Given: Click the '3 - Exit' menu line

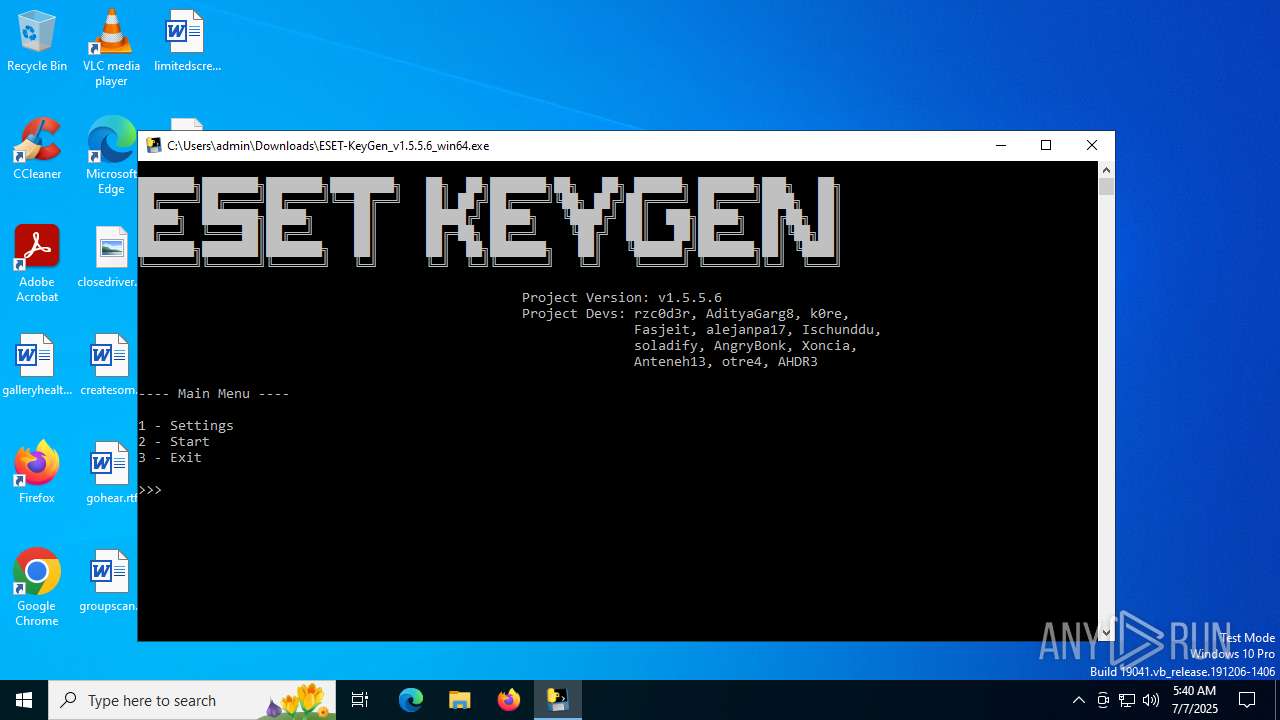Looking at the screenshot, I should pyautogui.click(x=170, y=457).
